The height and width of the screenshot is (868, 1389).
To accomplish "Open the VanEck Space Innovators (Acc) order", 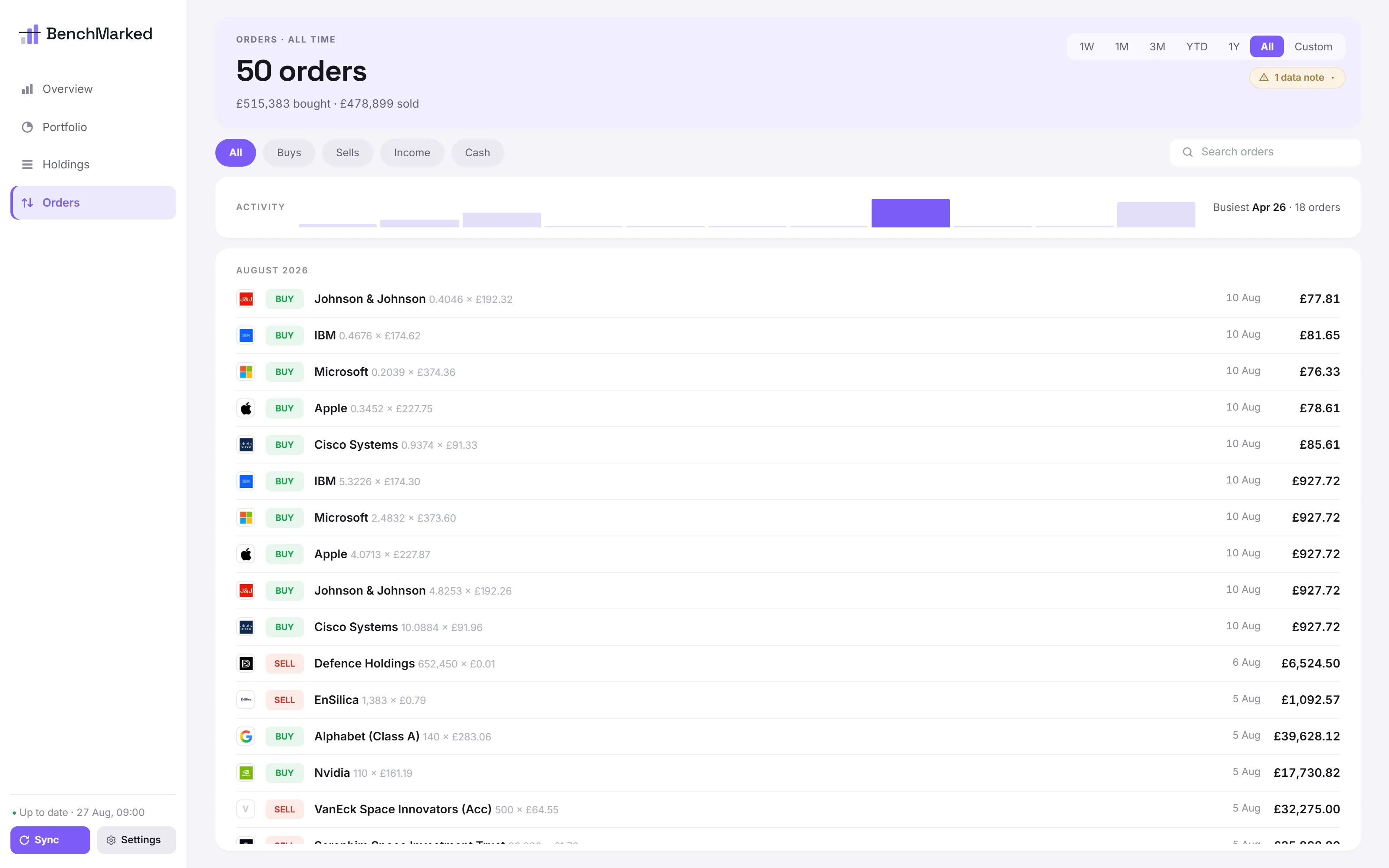I will (788, 809).
